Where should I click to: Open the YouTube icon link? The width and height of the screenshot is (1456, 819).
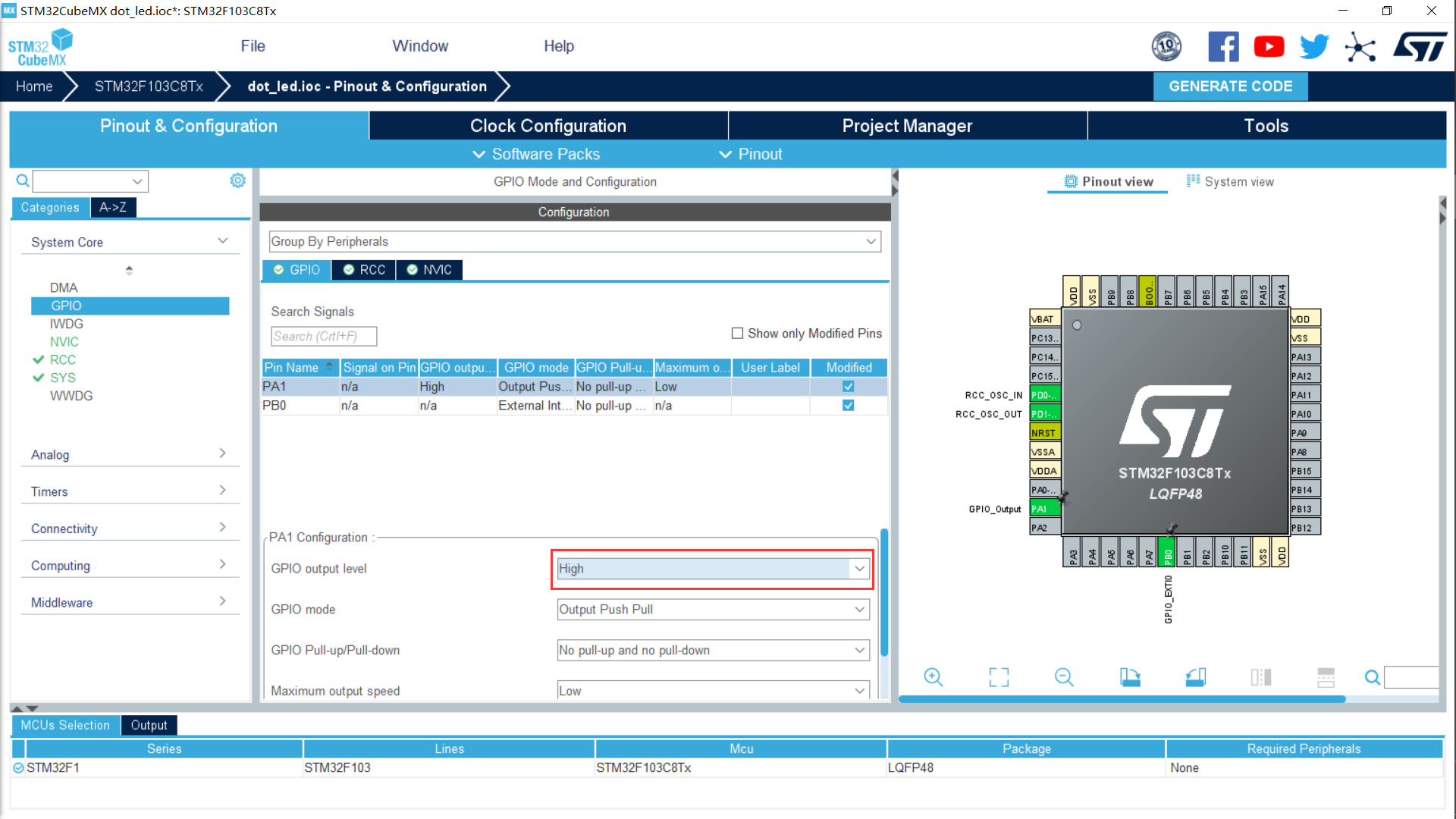[x=1269, y=47]
